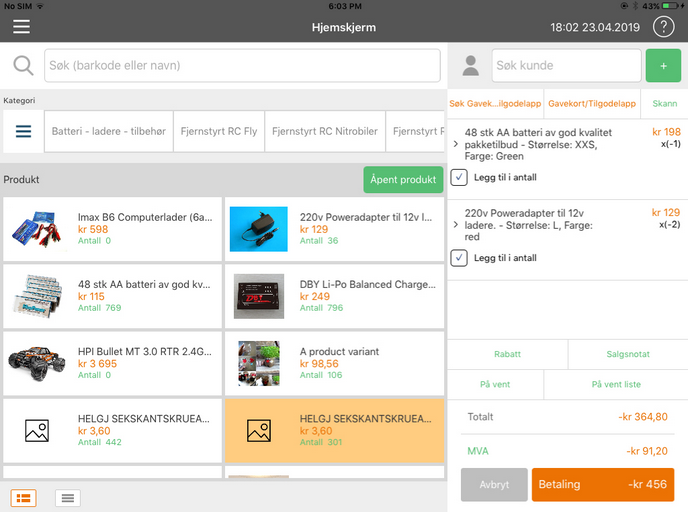The width and height of the screenshot is (688, 512).
Task: Click the help question mark icon
Action: (x=664, y=27)
